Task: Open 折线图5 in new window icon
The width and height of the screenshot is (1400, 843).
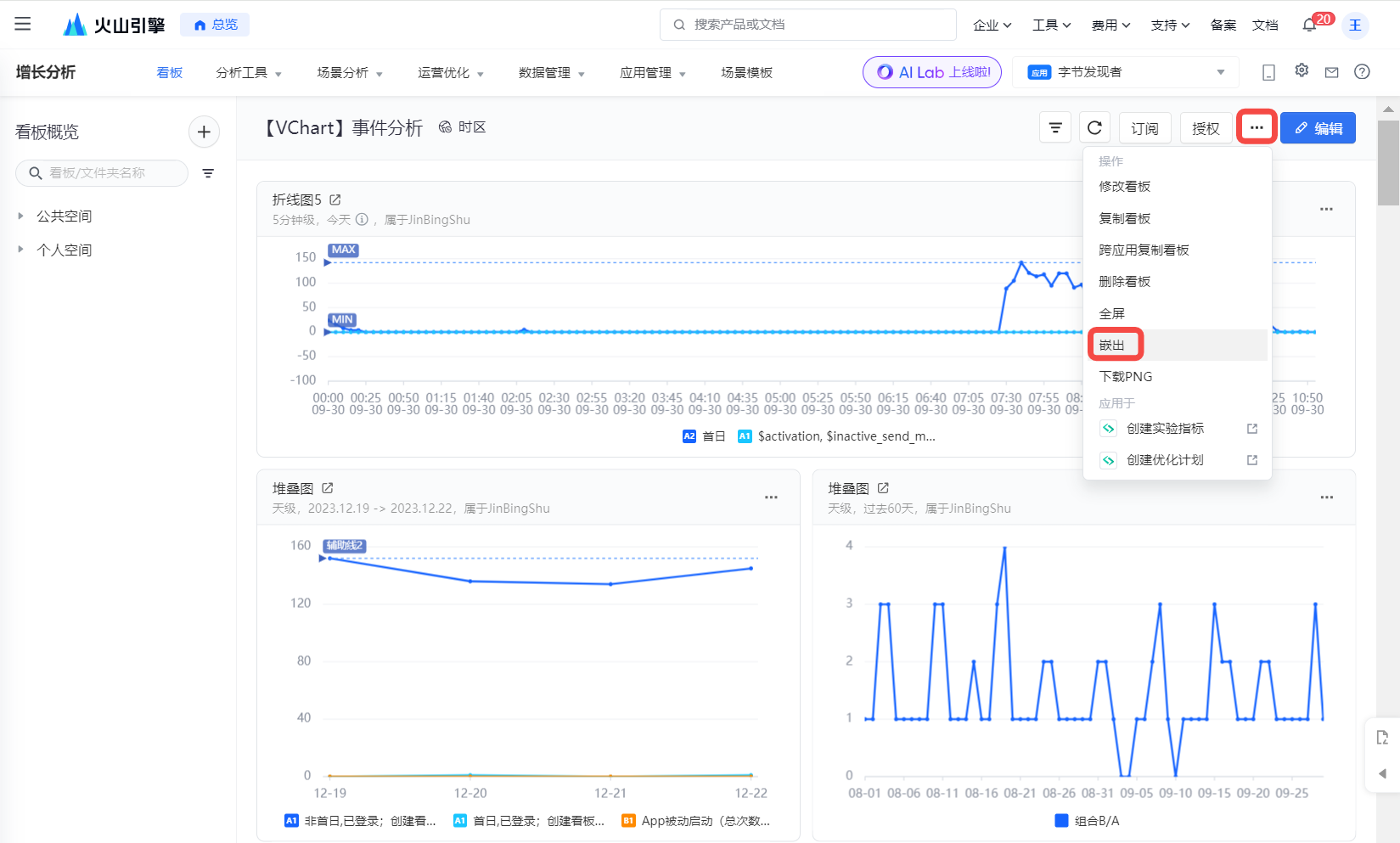Action: [335, 200]
